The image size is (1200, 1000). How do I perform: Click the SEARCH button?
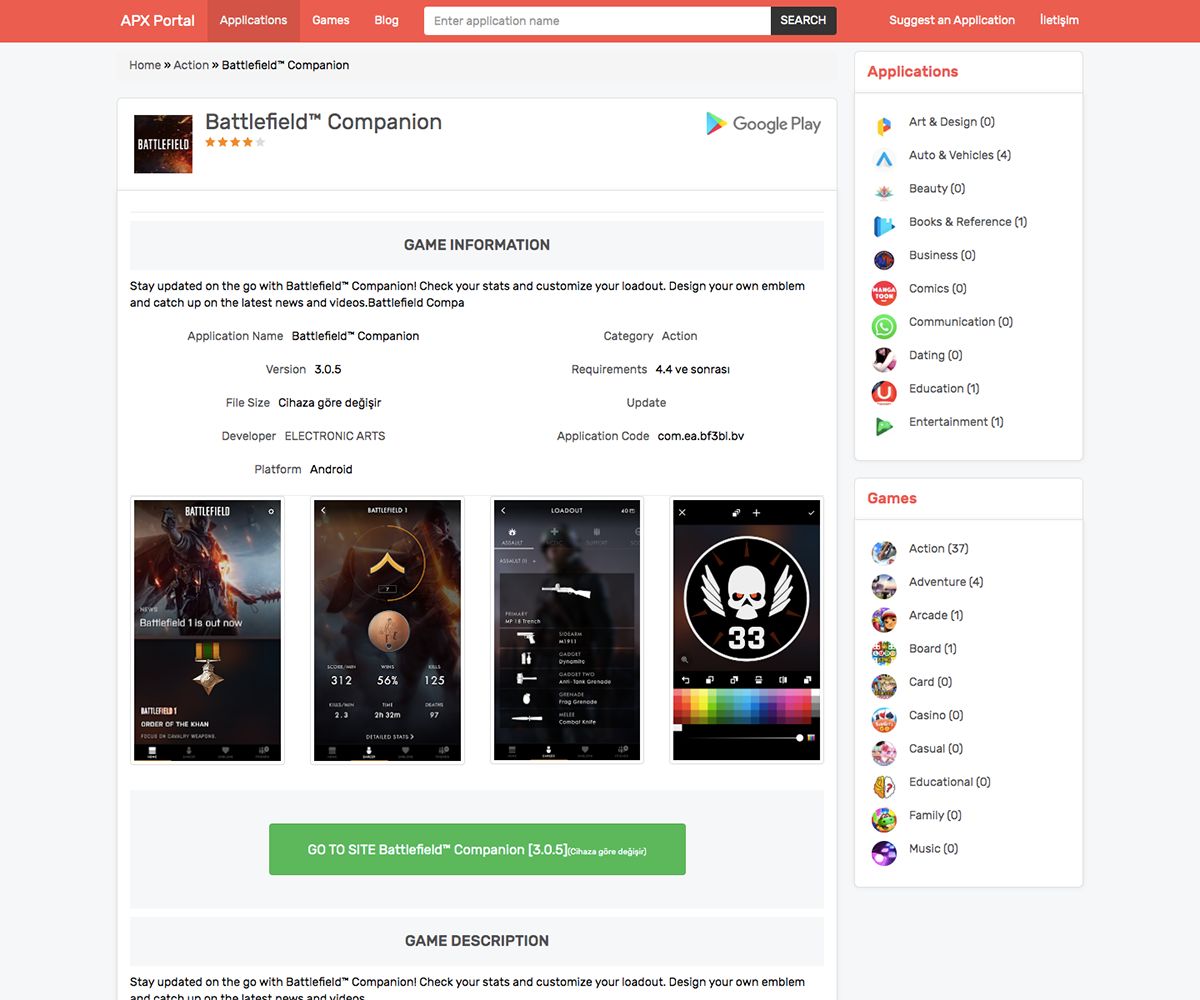click(803, 20)
